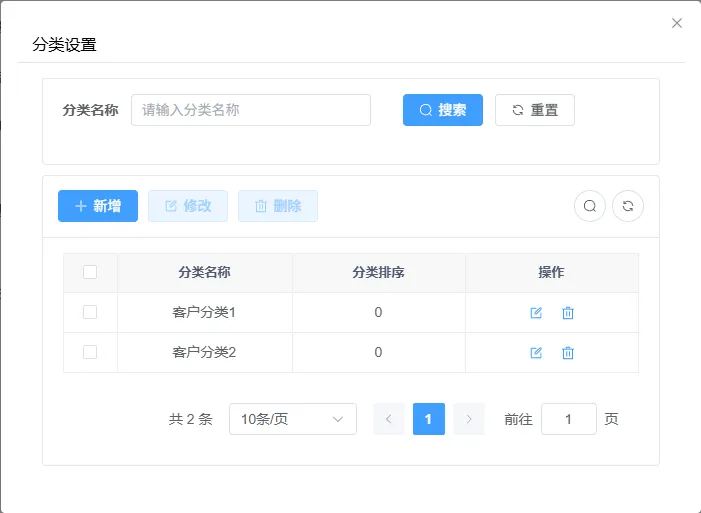
Task: Click the edit icon for 客户分类2
Action: tap(536, 353)
